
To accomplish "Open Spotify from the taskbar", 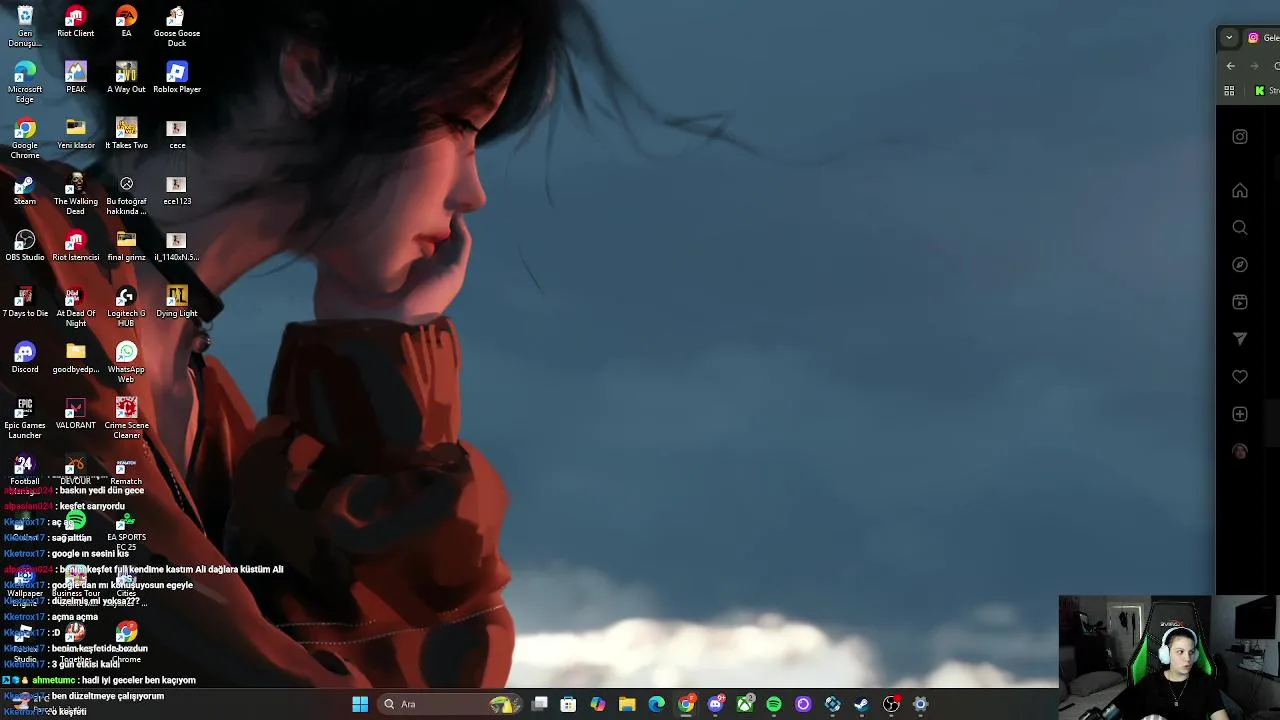I will click(774, 704).
